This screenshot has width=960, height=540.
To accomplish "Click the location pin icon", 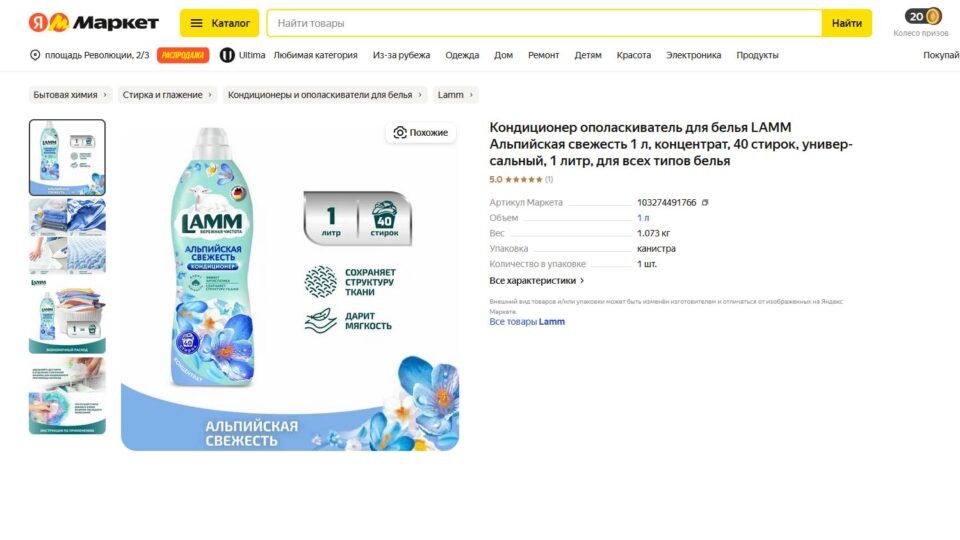I will click(x=35, y=55).
